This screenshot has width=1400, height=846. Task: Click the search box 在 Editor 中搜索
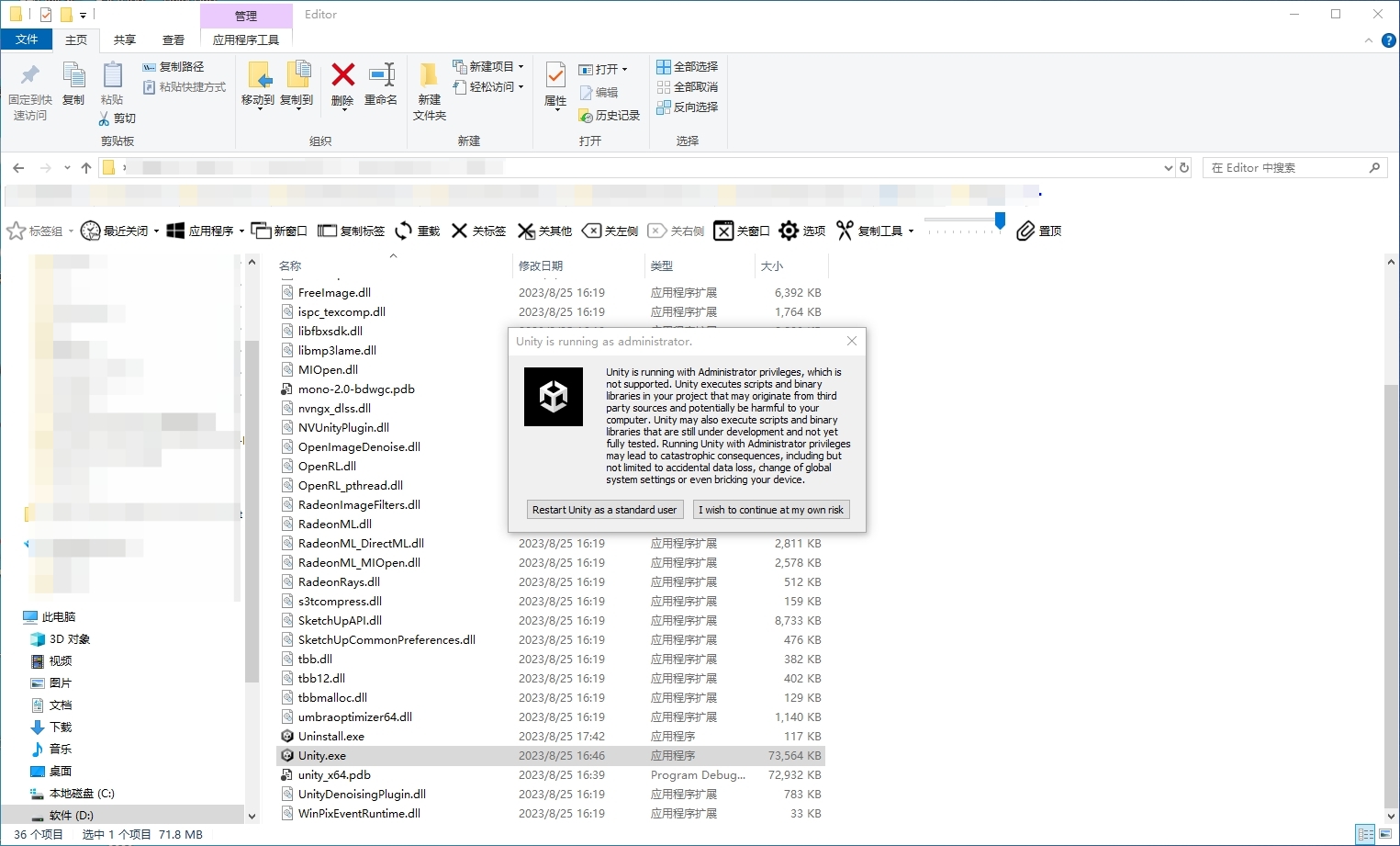tap(1294, 168)
